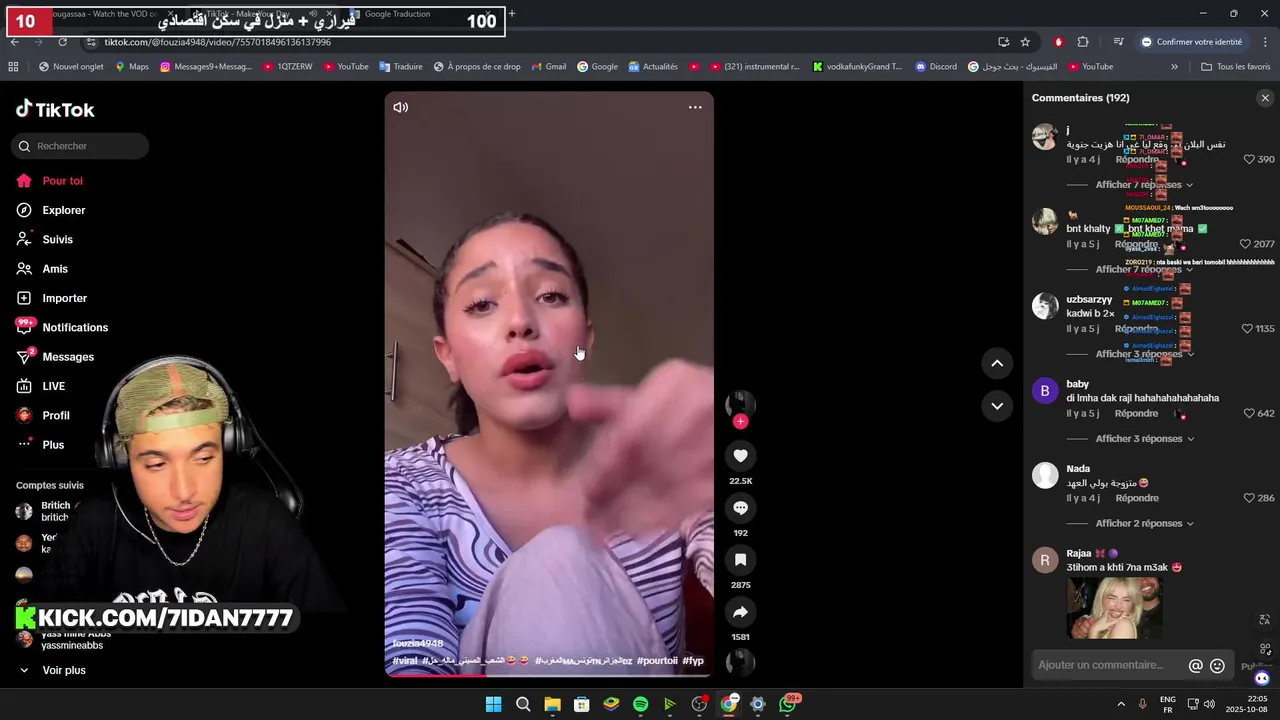Open j's profile avatar in comments
This screenshot has width=1280, height=720.
coord(1045,137)
